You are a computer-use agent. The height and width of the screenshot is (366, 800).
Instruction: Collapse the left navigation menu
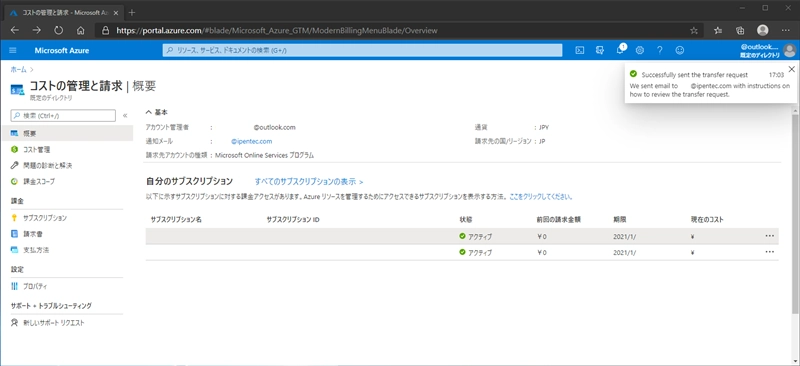click(125, 116)
